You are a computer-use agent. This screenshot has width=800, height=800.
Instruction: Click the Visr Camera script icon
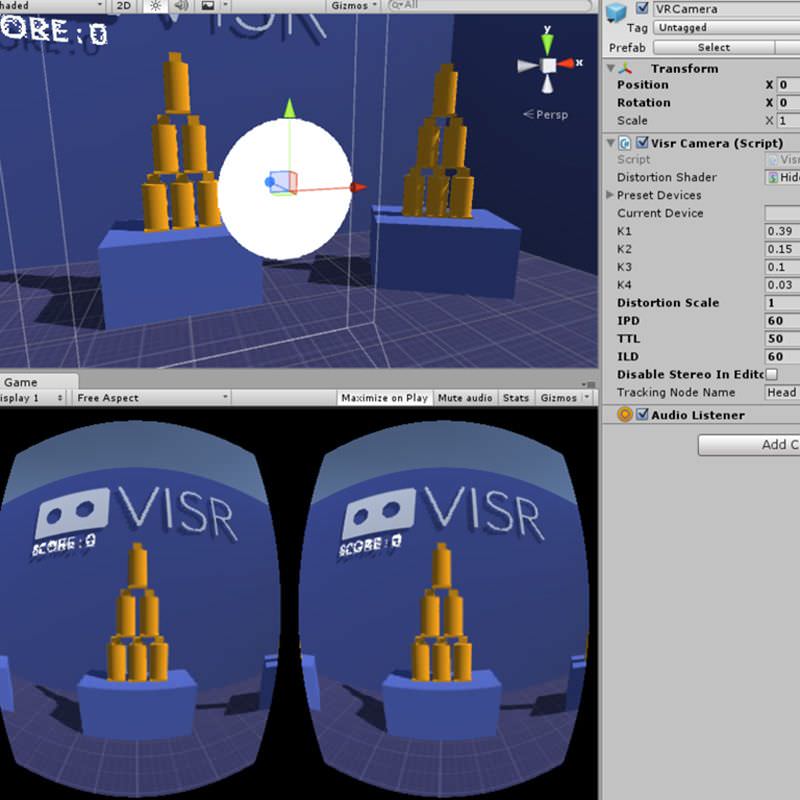[x=625, y=143]
